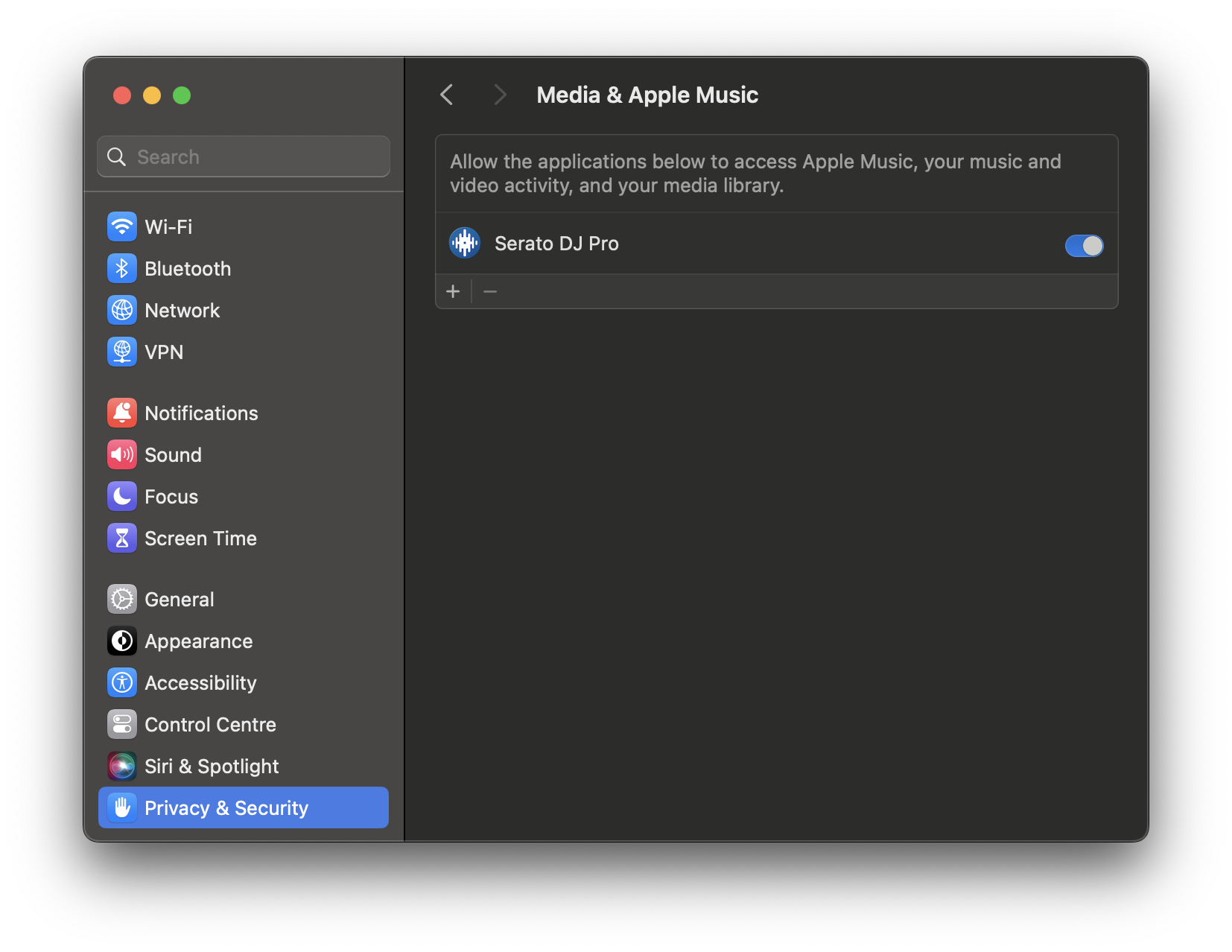Click the Sound speaker icon

pos(122,454)
